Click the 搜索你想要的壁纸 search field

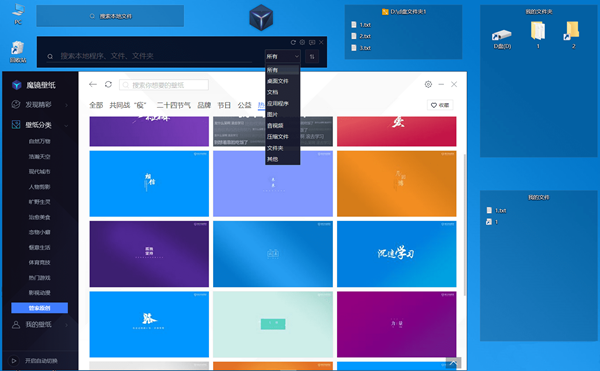(x=164, y=85)
